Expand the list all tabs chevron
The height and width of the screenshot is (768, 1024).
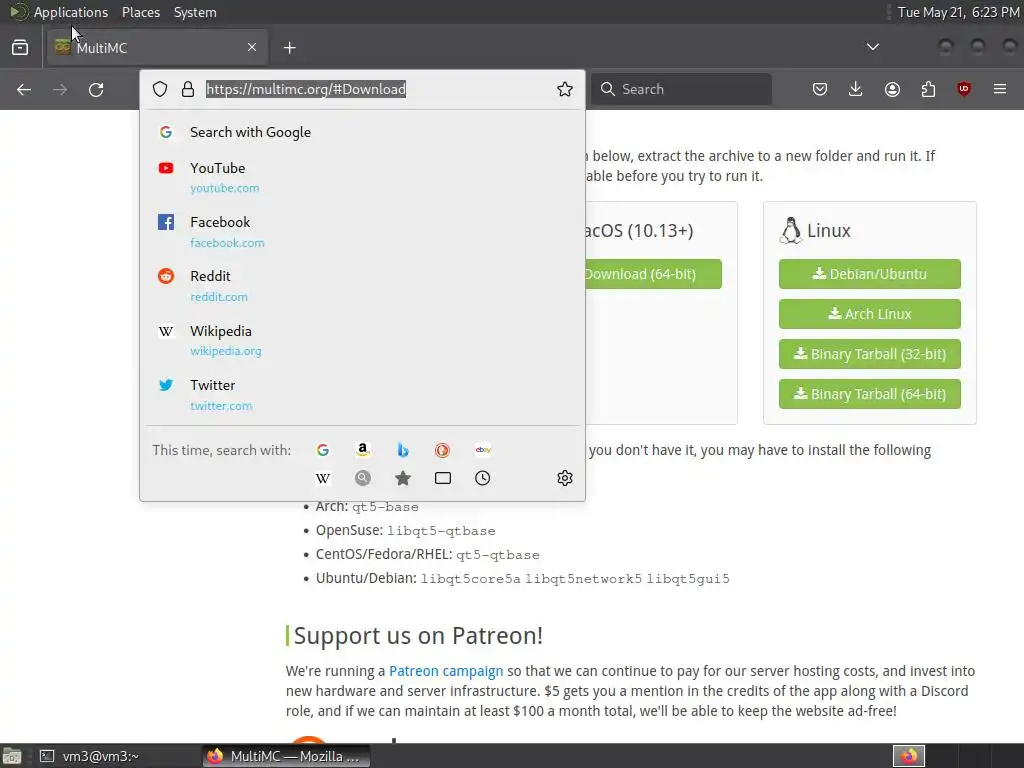(872, 47)
